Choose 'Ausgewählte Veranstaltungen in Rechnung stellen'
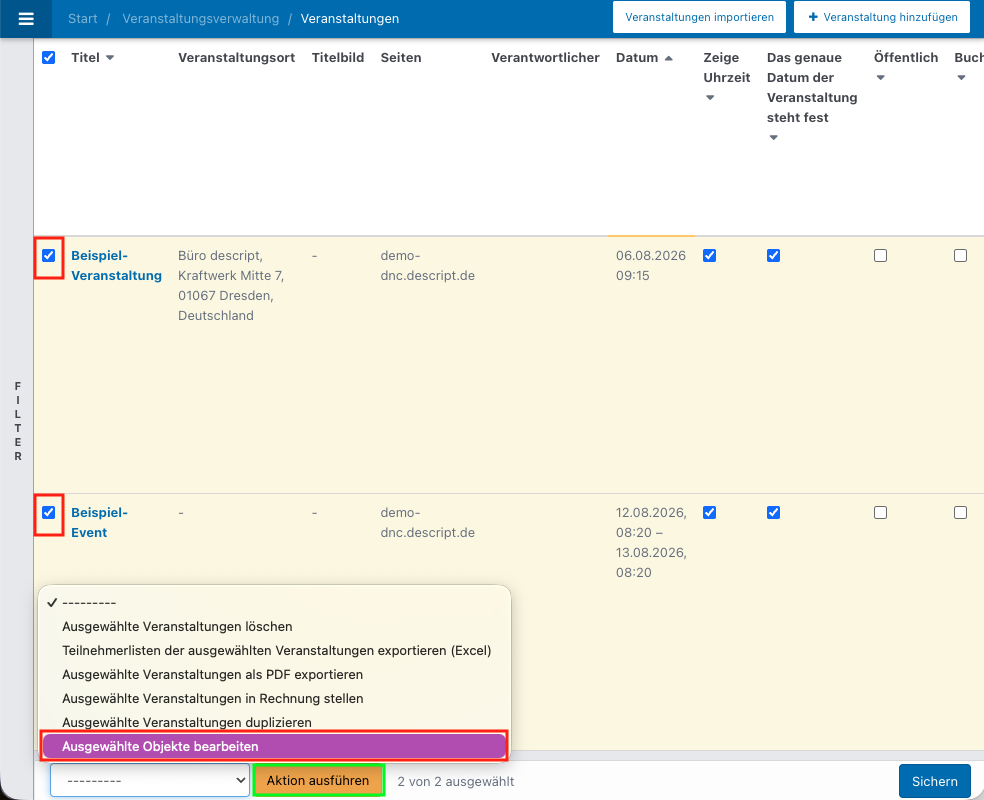This screenshot has height=800, width=984. click(x=274, y=698)
